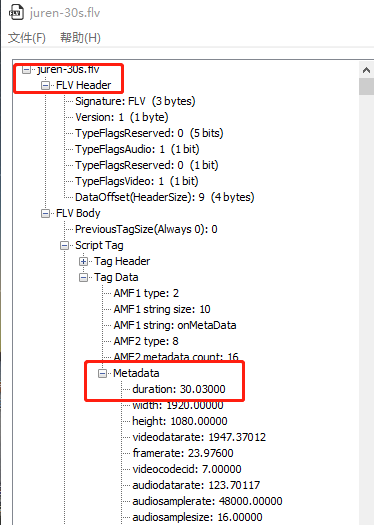Select 'audiodatarate: 123.70117' row
Viewport: 374px width, 525px height.
tap(196, 485)
